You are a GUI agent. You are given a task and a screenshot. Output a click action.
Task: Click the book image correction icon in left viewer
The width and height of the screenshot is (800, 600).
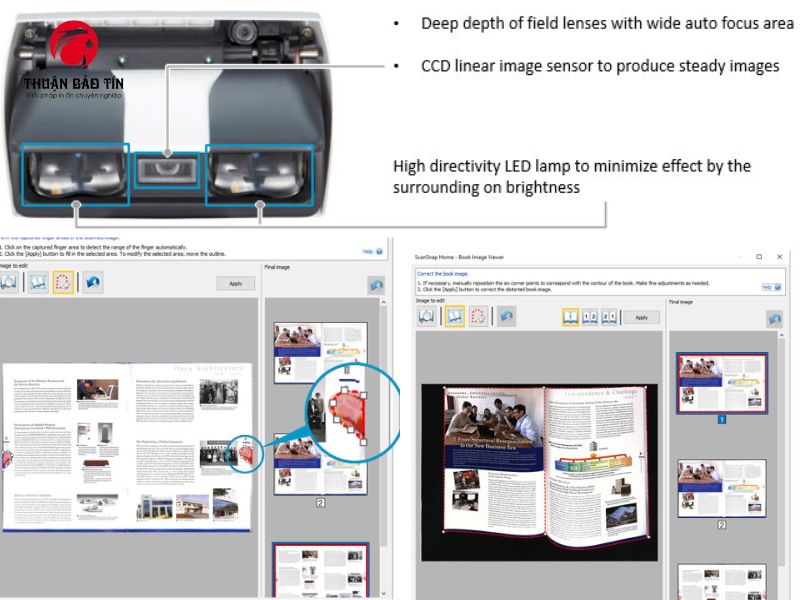click(x=36, y=283)
